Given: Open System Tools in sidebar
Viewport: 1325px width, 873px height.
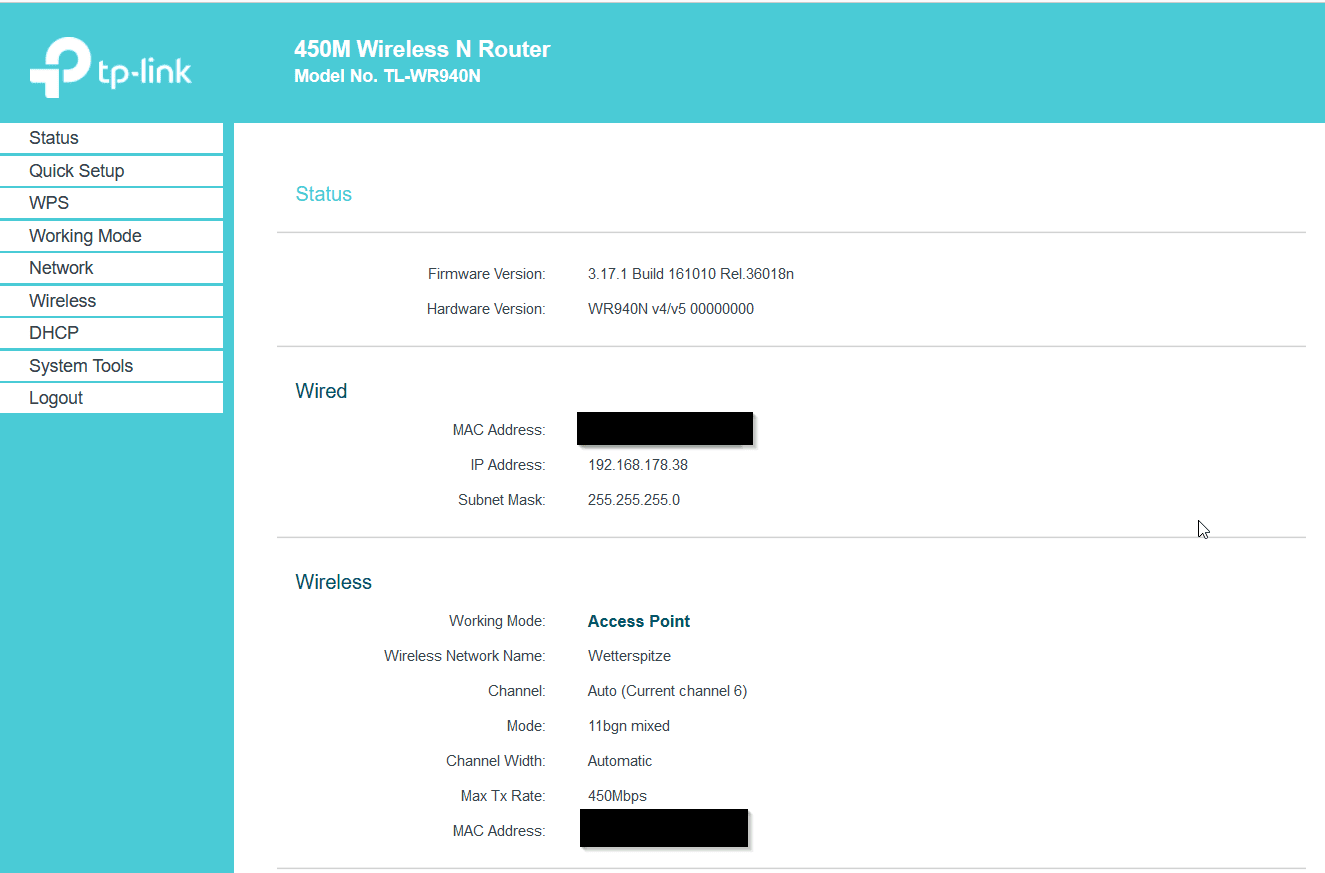Looking at the screenshot, I should [111, 366].
